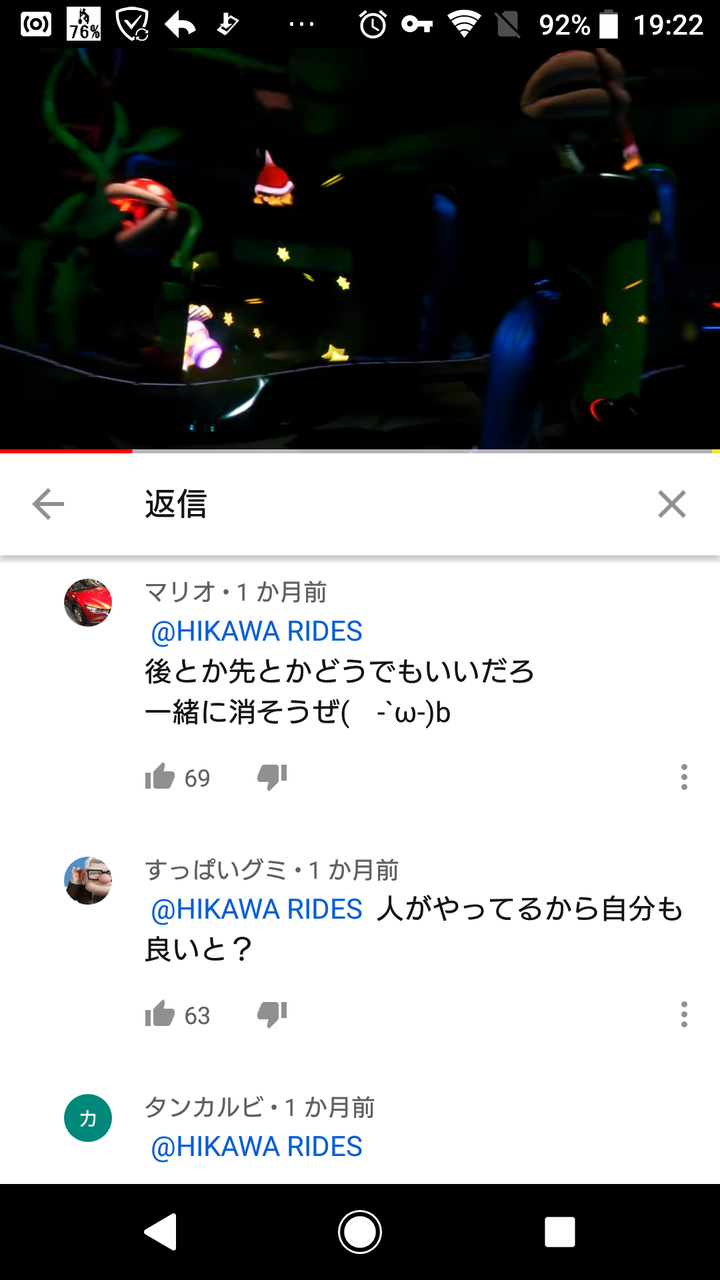Go back using the replies arrow
This screenshot has height=1280, width=720.
click(x=48, y=505)
